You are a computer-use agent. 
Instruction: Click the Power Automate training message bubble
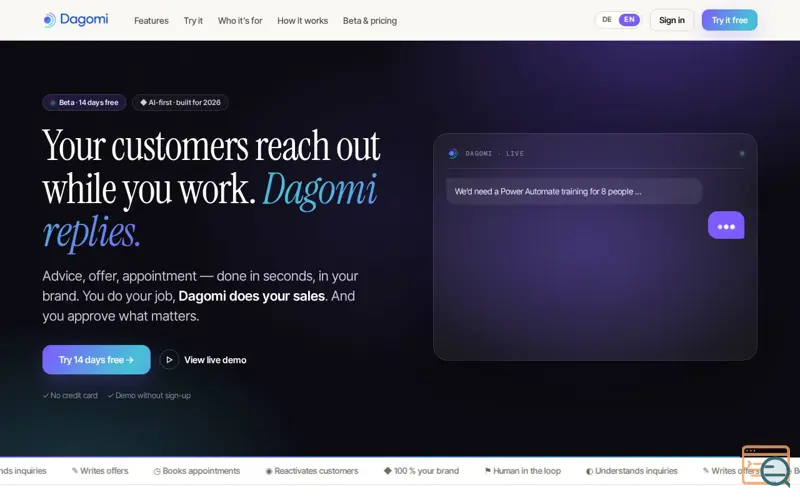point(574,191)
